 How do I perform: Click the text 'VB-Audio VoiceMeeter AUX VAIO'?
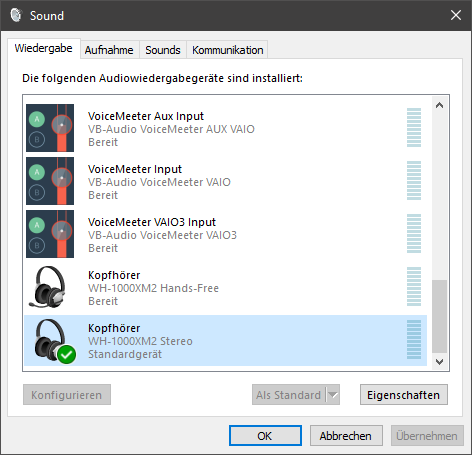(x=171, y=129)
